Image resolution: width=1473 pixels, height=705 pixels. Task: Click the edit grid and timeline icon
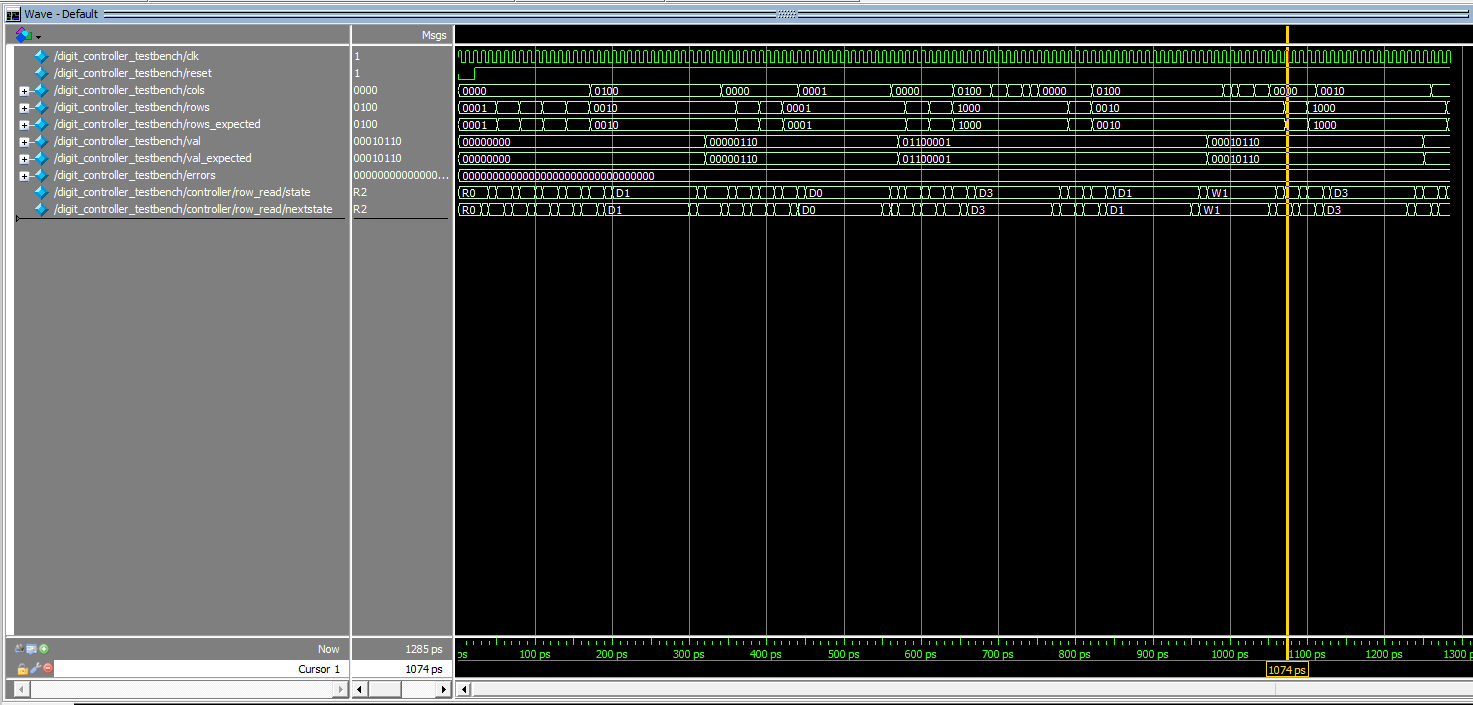point(32,649)
